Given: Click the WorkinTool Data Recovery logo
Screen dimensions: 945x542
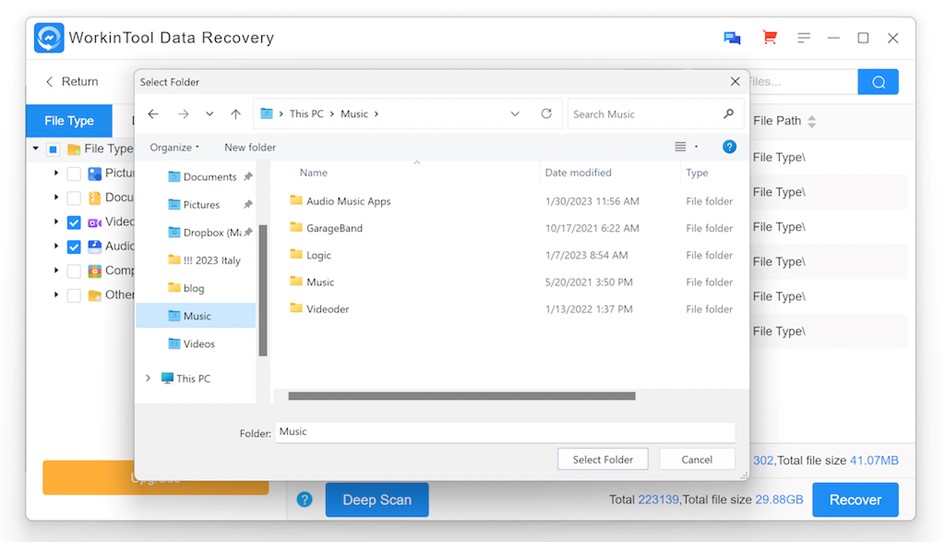Looking at the screenshot, I should click(x=49, y=38).
